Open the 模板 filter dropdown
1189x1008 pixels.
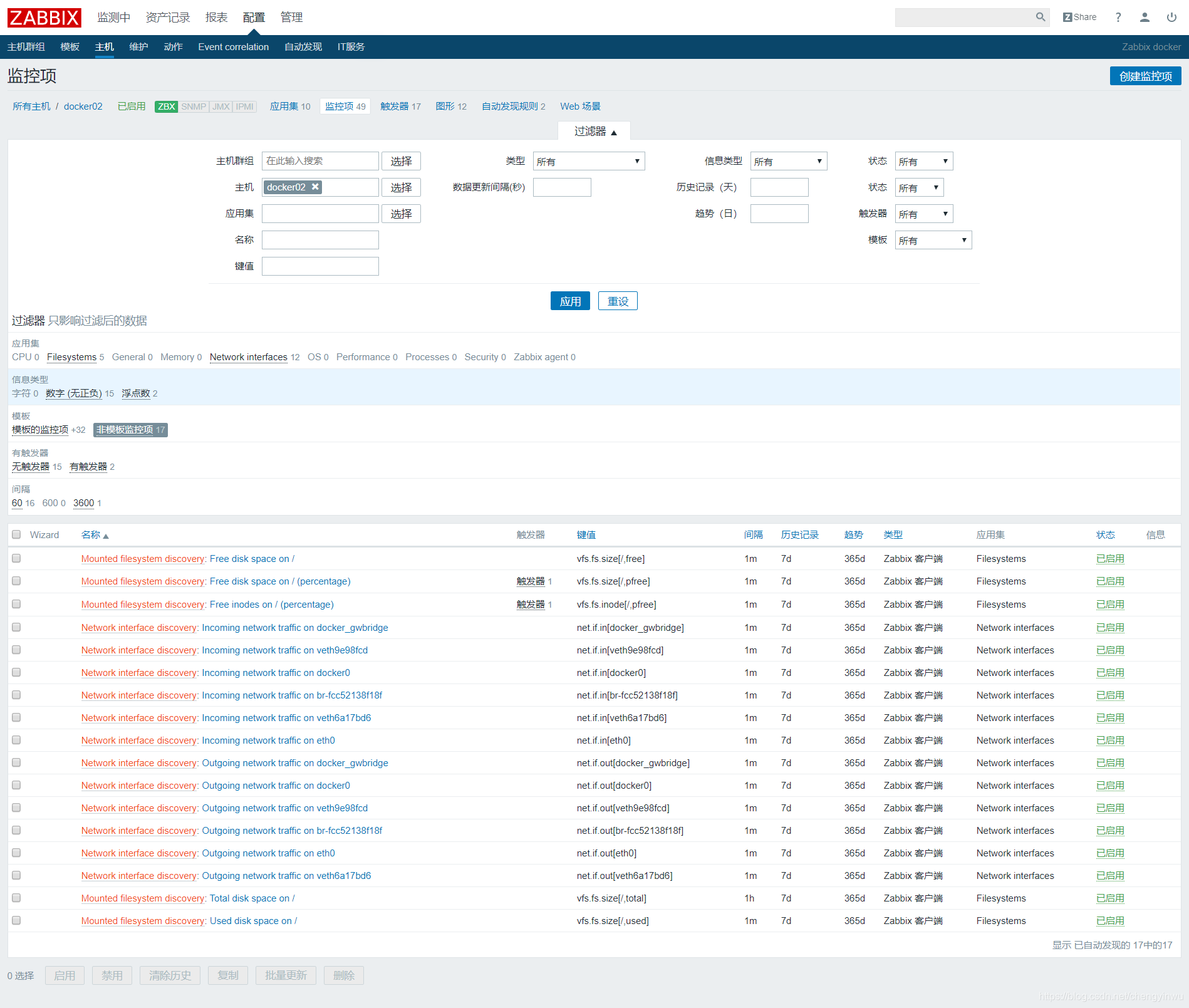coord(933,240)
